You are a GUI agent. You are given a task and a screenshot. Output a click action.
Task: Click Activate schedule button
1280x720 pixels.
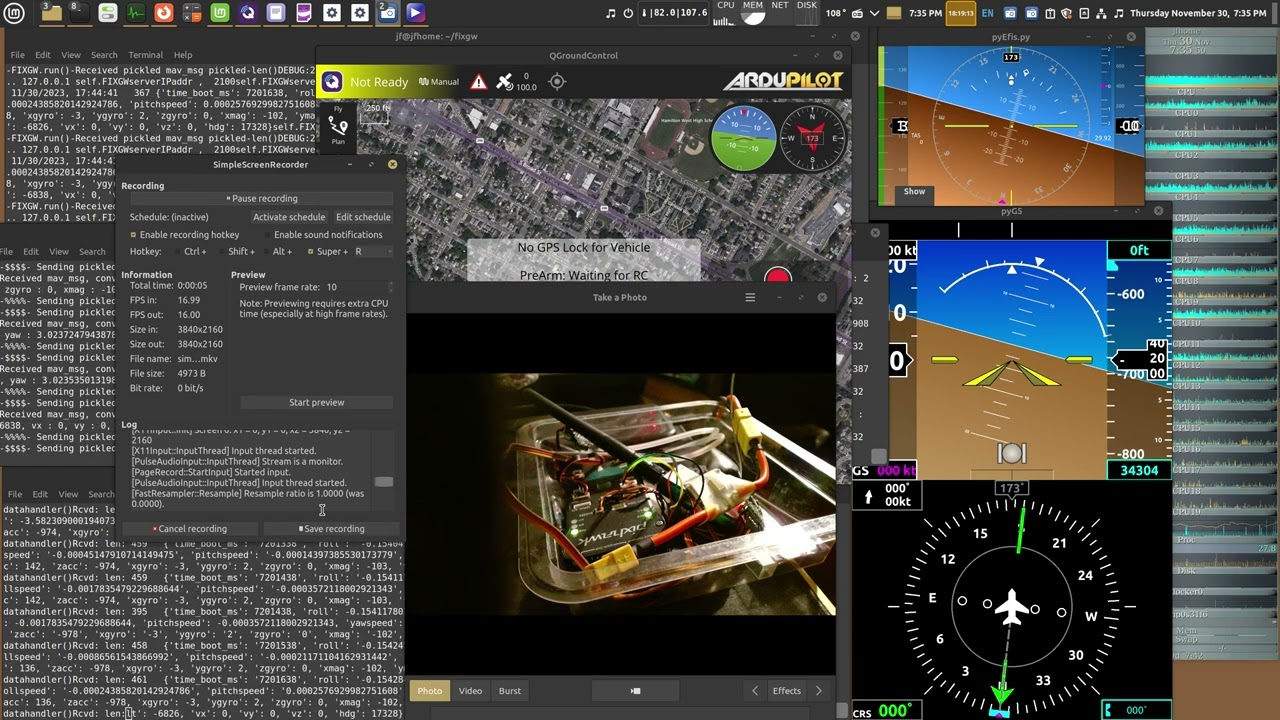pyautogui.click(x=289, y=217)
